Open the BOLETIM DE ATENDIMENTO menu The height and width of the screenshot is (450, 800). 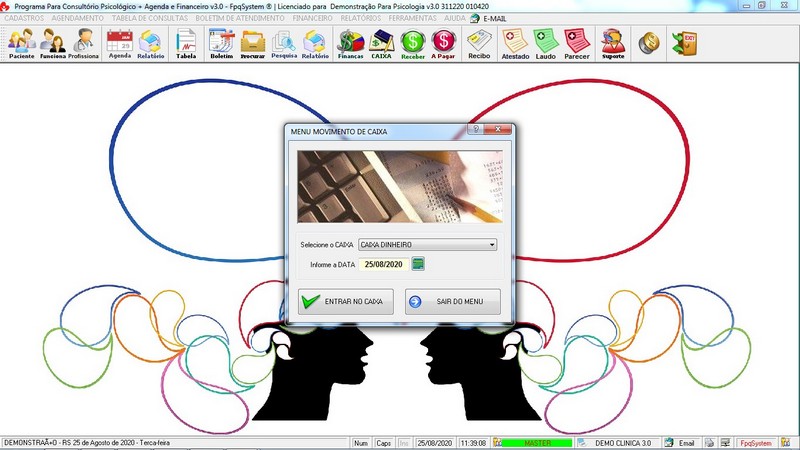point(240,18)
